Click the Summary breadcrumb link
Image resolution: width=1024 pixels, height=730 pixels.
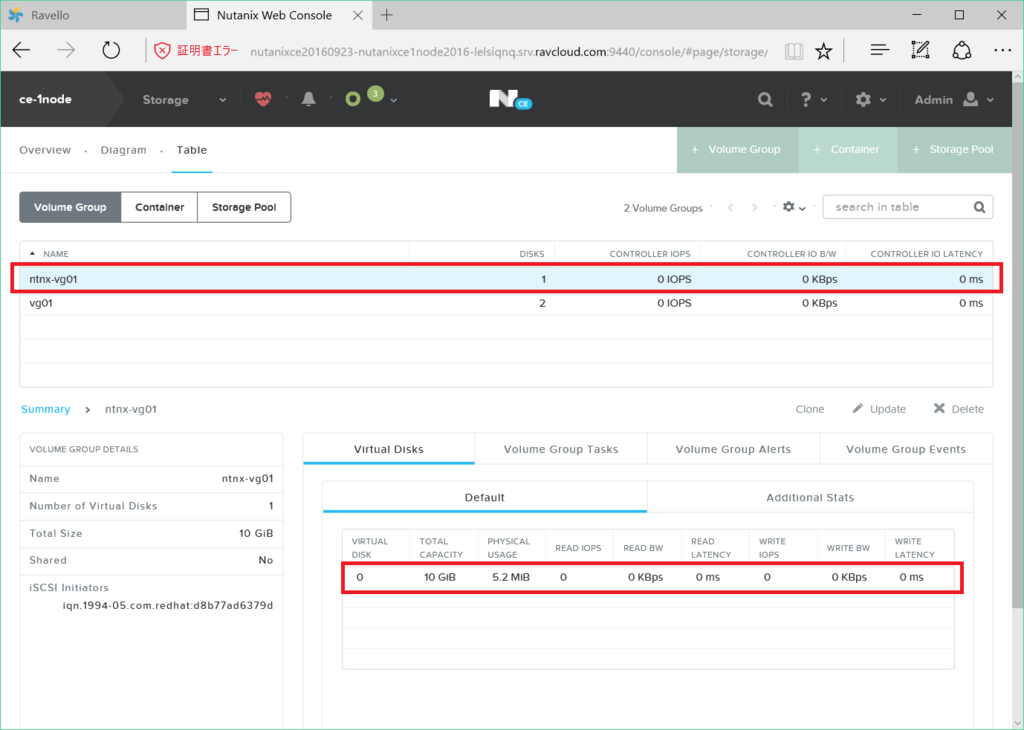(x=45, y=409)
